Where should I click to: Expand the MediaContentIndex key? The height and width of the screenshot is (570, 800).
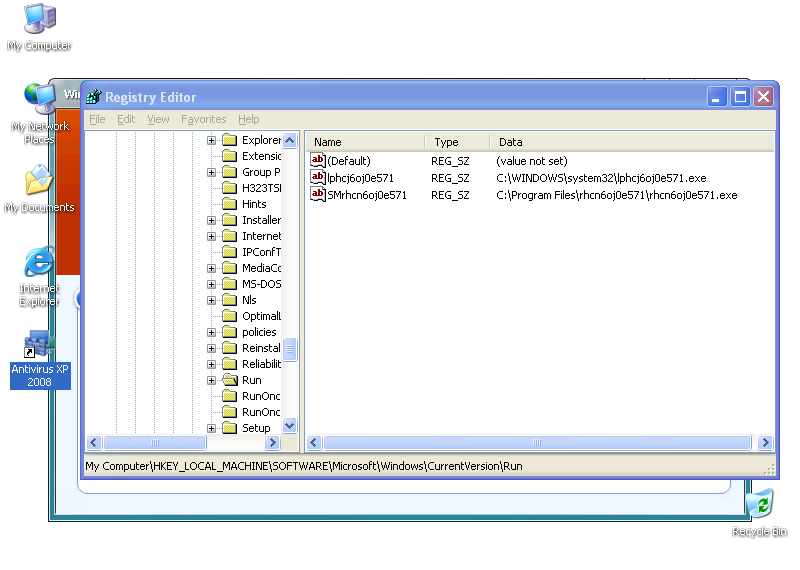211,268
